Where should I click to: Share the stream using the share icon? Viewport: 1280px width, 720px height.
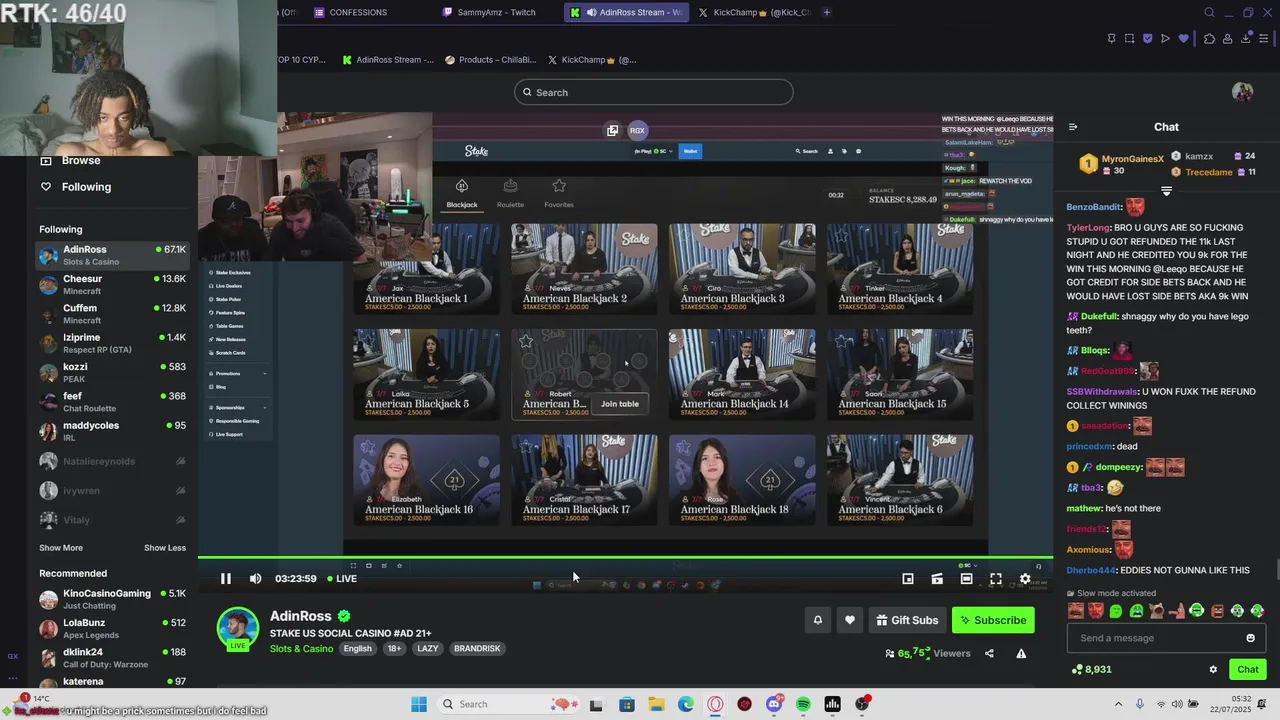point(989,654)
